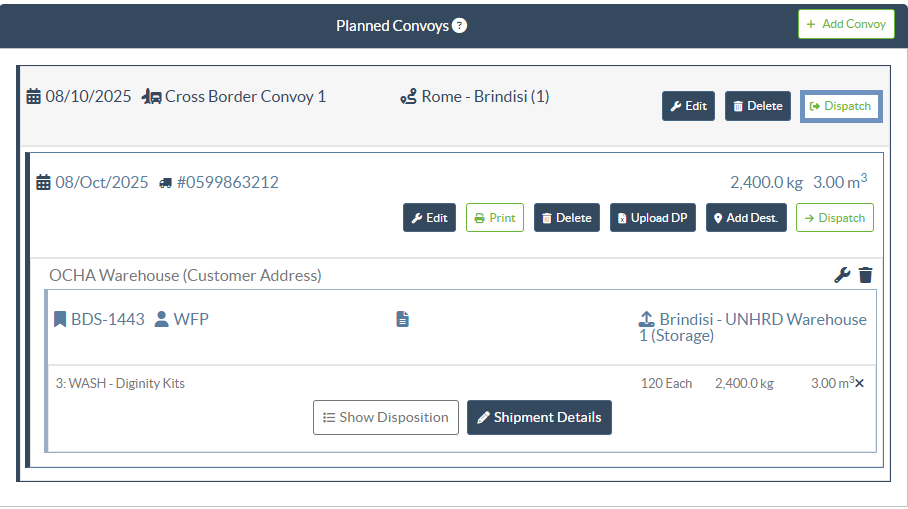The width and height of the screenshot is (908, 509).
Task: Click the wrench icon for OCHA Warehouse
Action: 842,275
